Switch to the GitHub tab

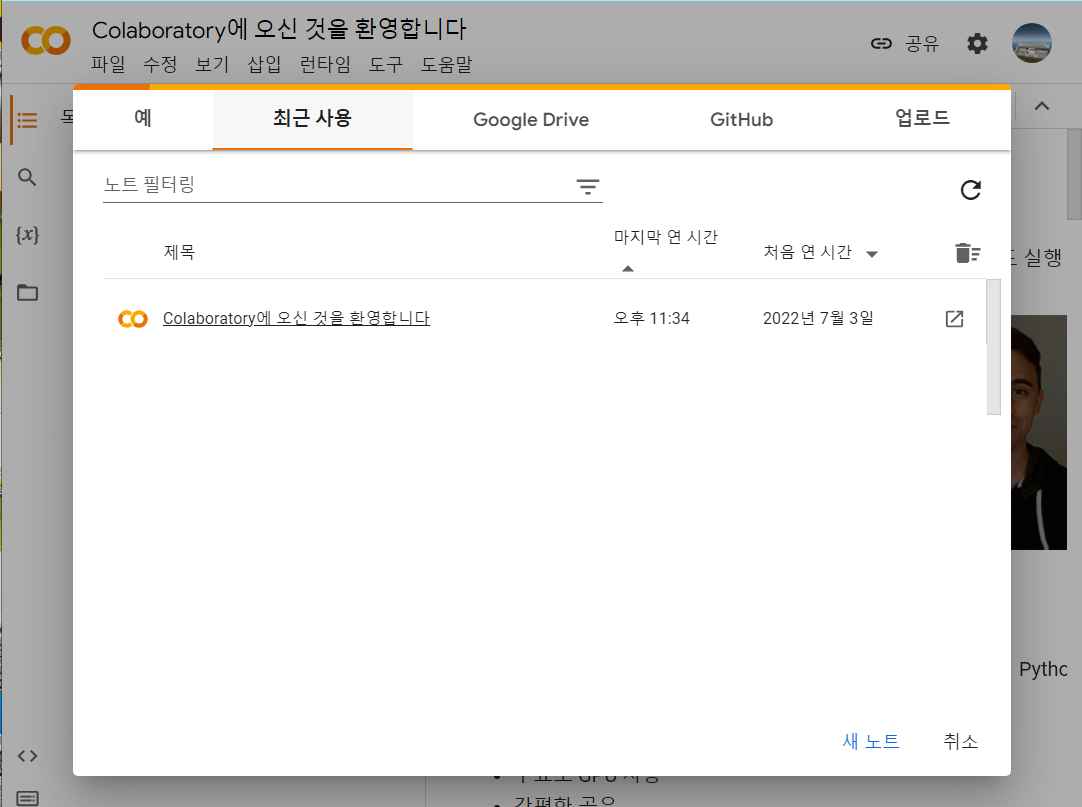(x=741, y=119)
